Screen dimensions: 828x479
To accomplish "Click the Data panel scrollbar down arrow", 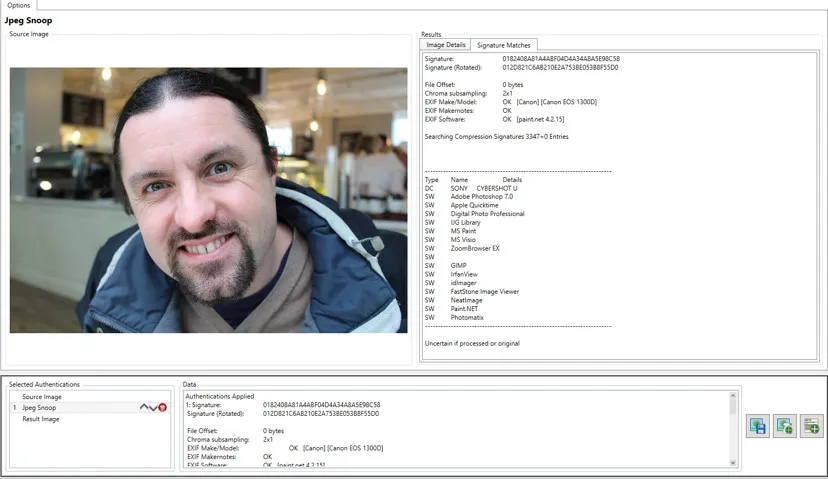I will coord(732,463).
